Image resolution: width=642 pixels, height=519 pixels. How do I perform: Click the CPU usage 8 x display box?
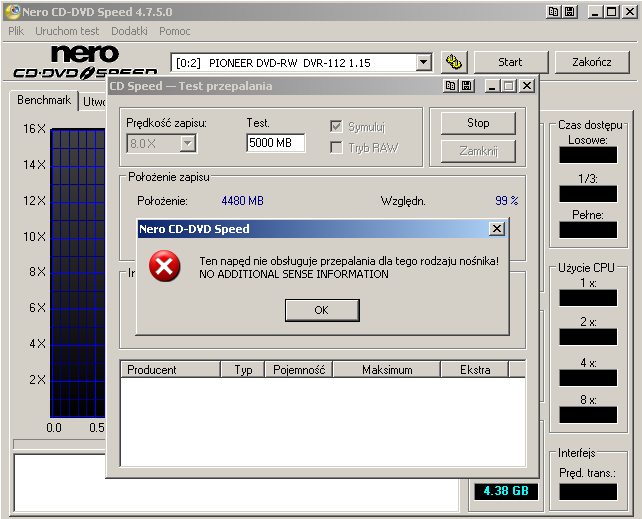point(588,415)
